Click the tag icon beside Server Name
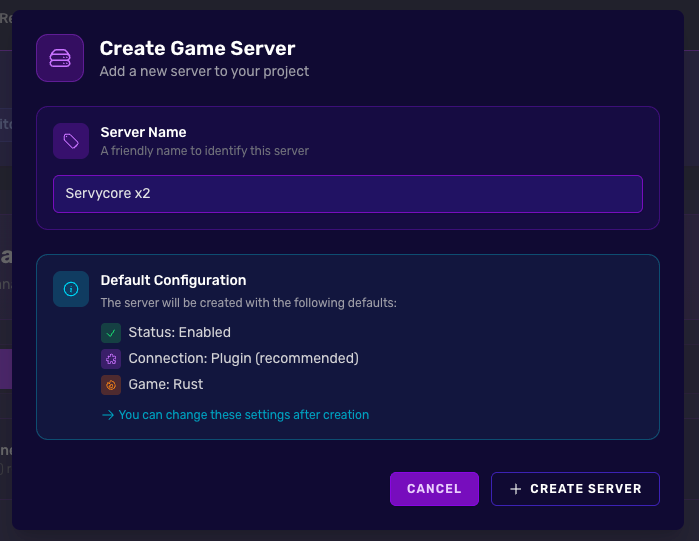The width and height of the screenshot is (699, 541). tap(71, 141)
